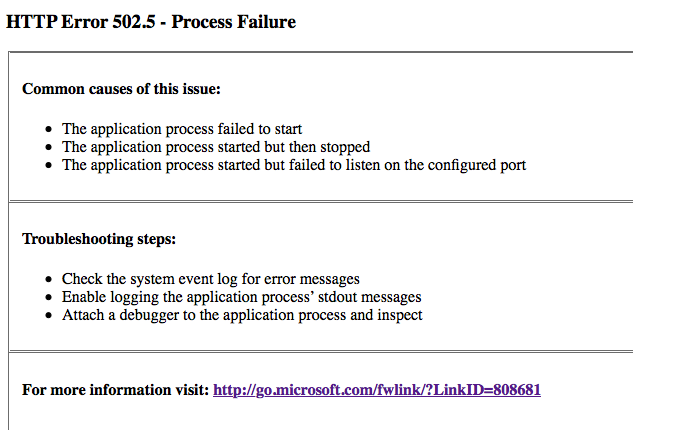Screen dimensions: 685x430
Task: Click the 'Troubleshooting steps:' heading
Action: point(99,239)
